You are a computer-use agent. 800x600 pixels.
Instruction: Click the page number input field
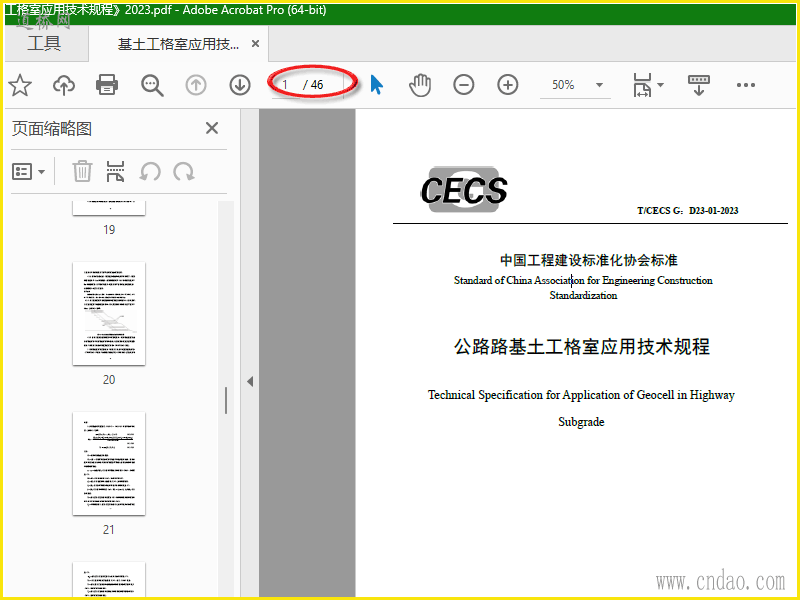(x=286, y=85)
